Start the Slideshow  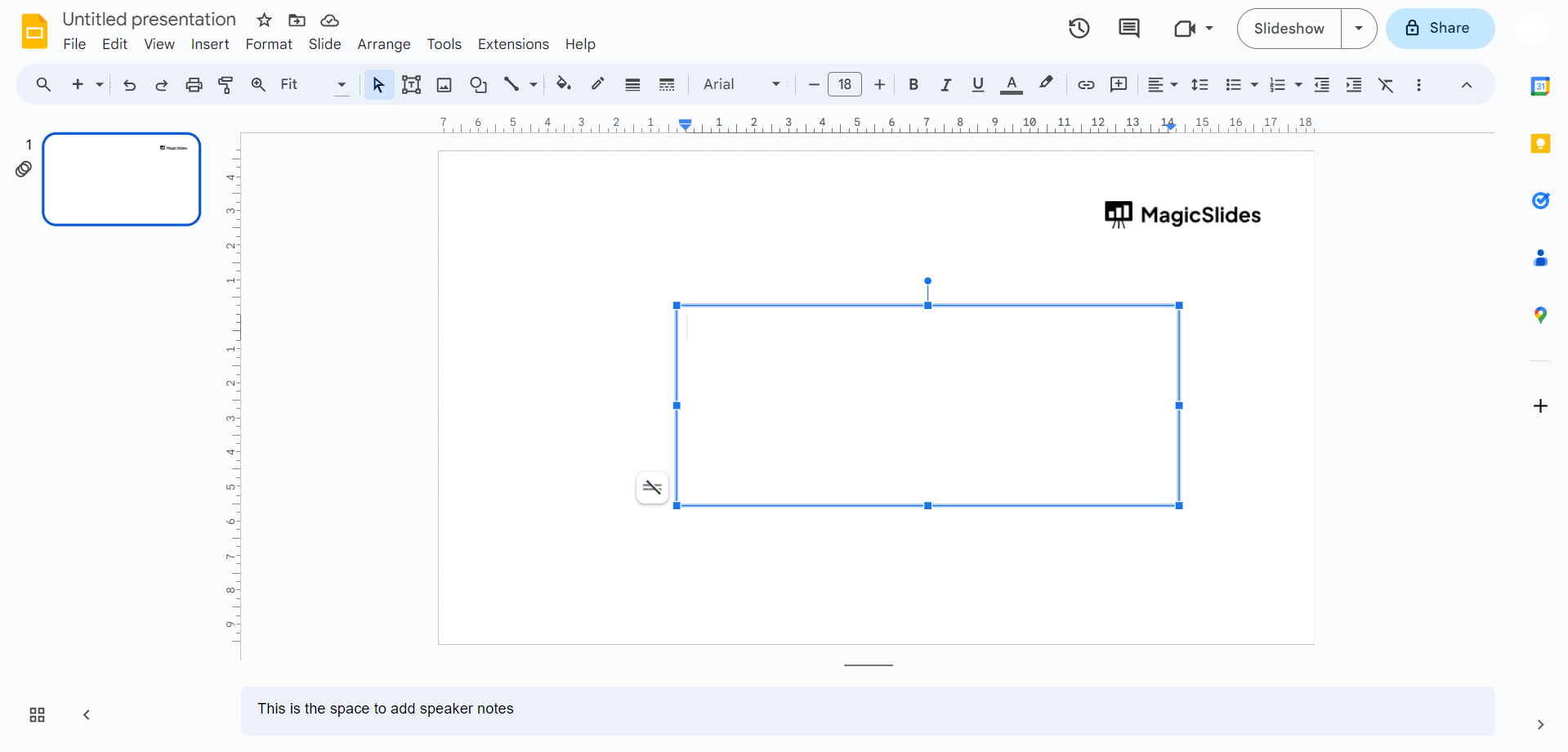tap(1289, 29)
